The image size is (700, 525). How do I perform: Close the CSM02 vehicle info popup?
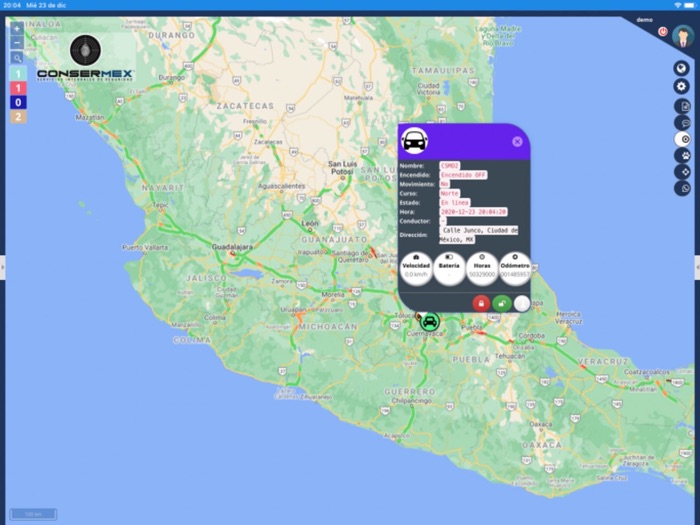click(x=517, y=142)
